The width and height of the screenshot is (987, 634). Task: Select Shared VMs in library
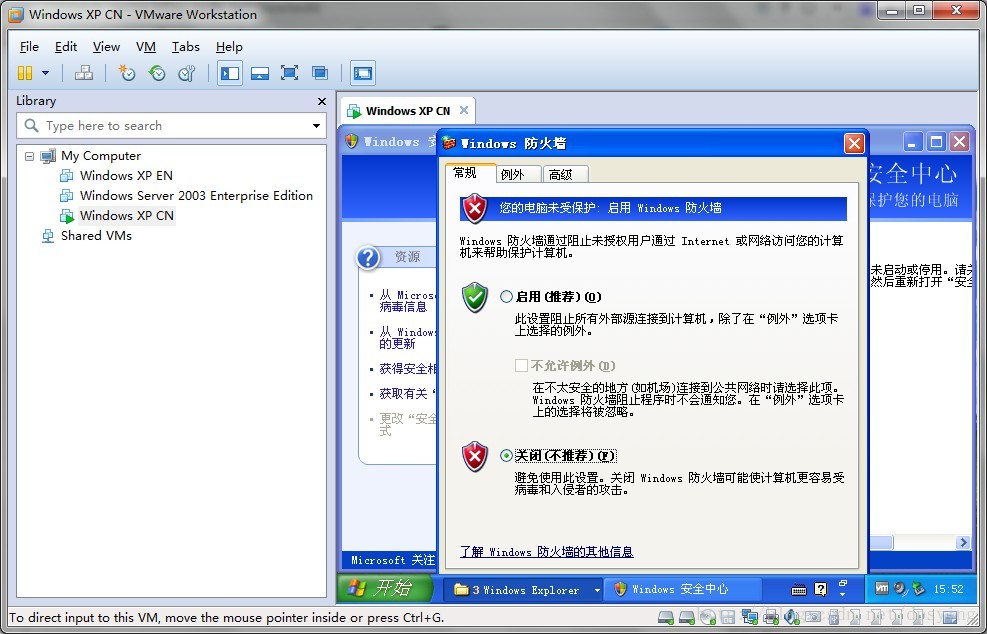(x=96, y=236)
